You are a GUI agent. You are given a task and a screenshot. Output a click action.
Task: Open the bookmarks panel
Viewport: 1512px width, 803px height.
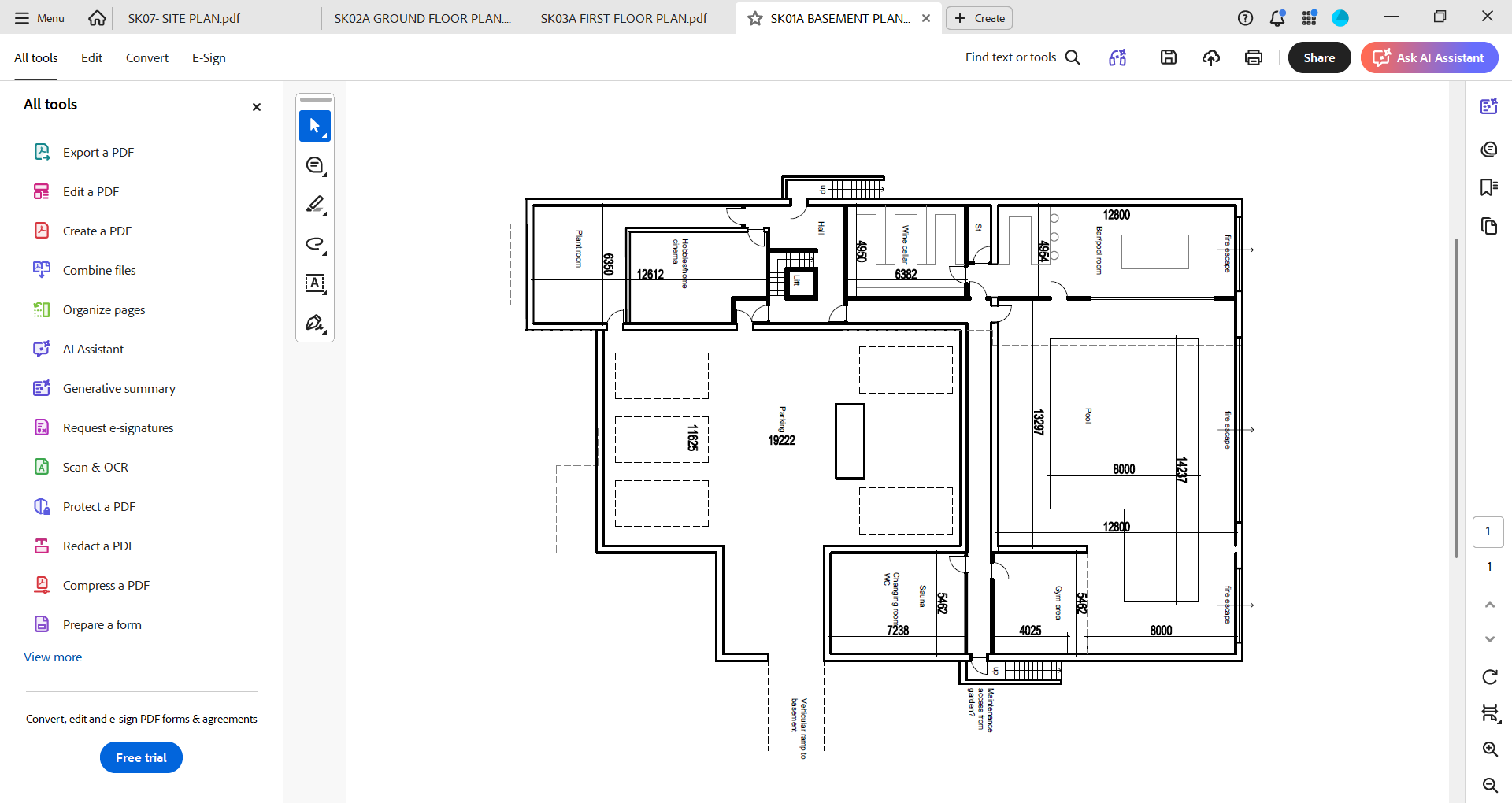point(1488,187)
